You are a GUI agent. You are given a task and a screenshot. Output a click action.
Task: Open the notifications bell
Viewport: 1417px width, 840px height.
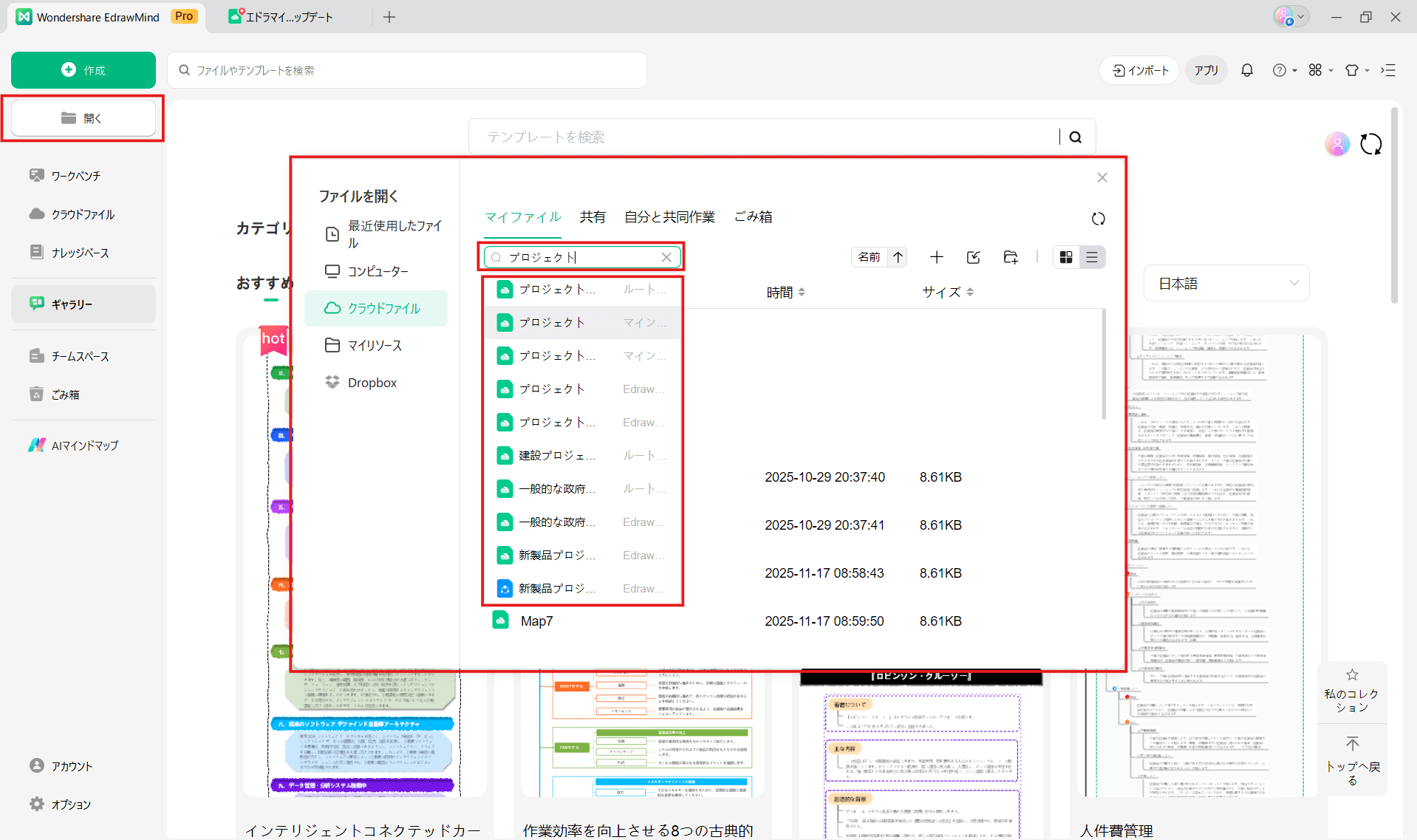tap(1246, 70)
